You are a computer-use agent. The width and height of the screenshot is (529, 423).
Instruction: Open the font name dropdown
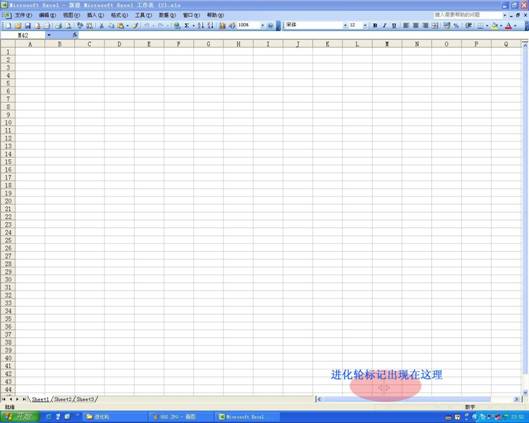[x=345, y=26]
